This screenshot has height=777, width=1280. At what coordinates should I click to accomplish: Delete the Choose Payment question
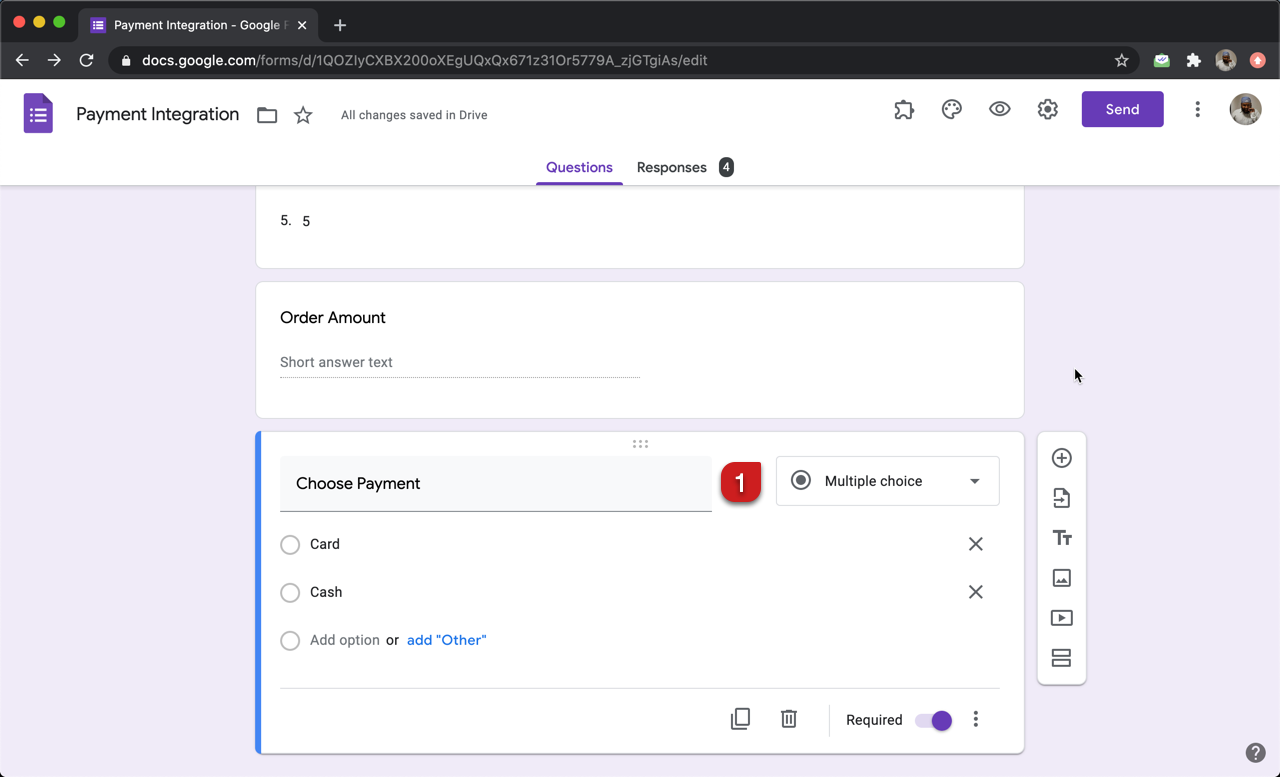(788, 718)
